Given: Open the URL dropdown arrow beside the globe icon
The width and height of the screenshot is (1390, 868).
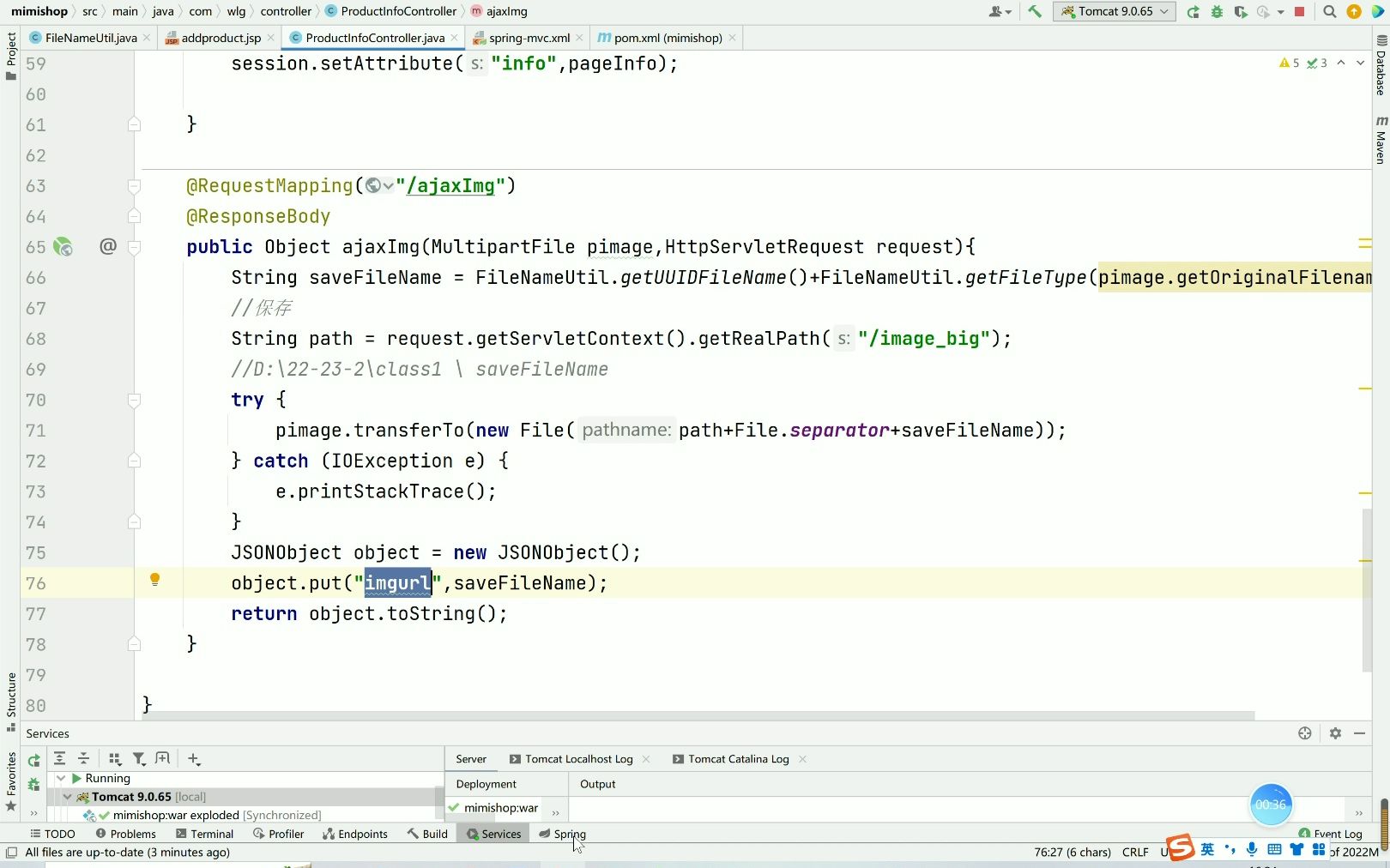Looking at the screenshot, I should [x=389, y=186].
